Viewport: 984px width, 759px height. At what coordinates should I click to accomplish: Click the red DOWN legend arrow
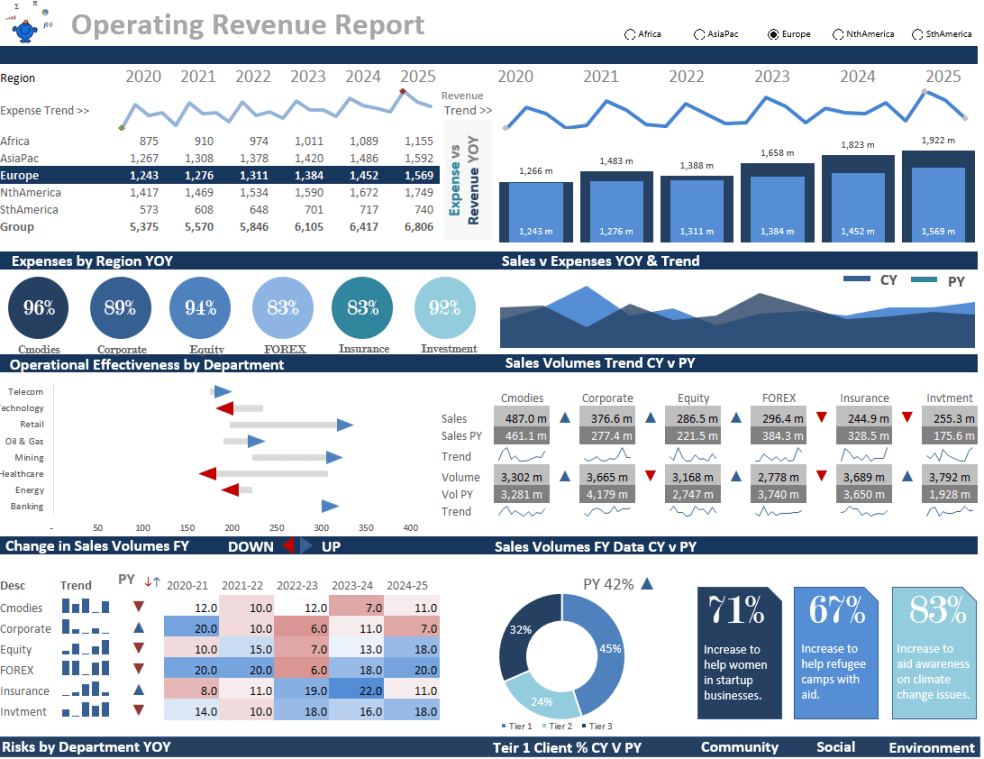pyautogui.click(x=287, y=546)
